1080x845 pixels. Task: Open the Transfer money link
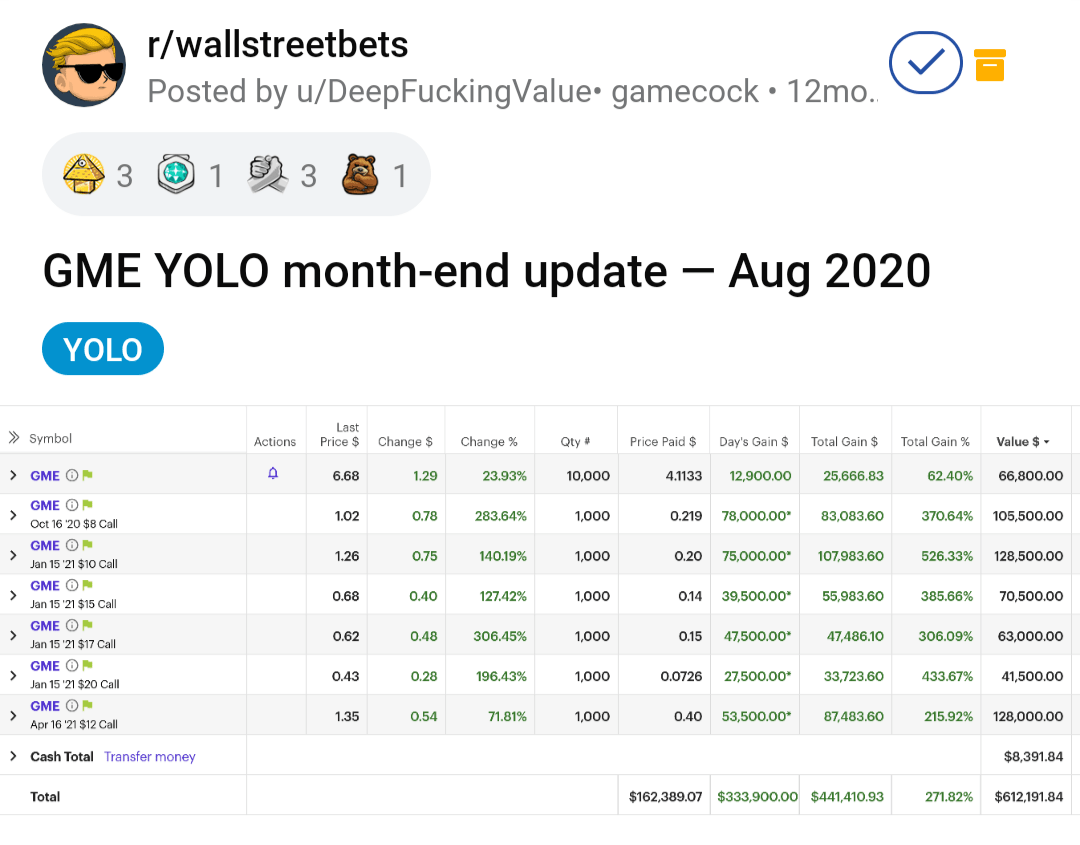click(149, 756)
